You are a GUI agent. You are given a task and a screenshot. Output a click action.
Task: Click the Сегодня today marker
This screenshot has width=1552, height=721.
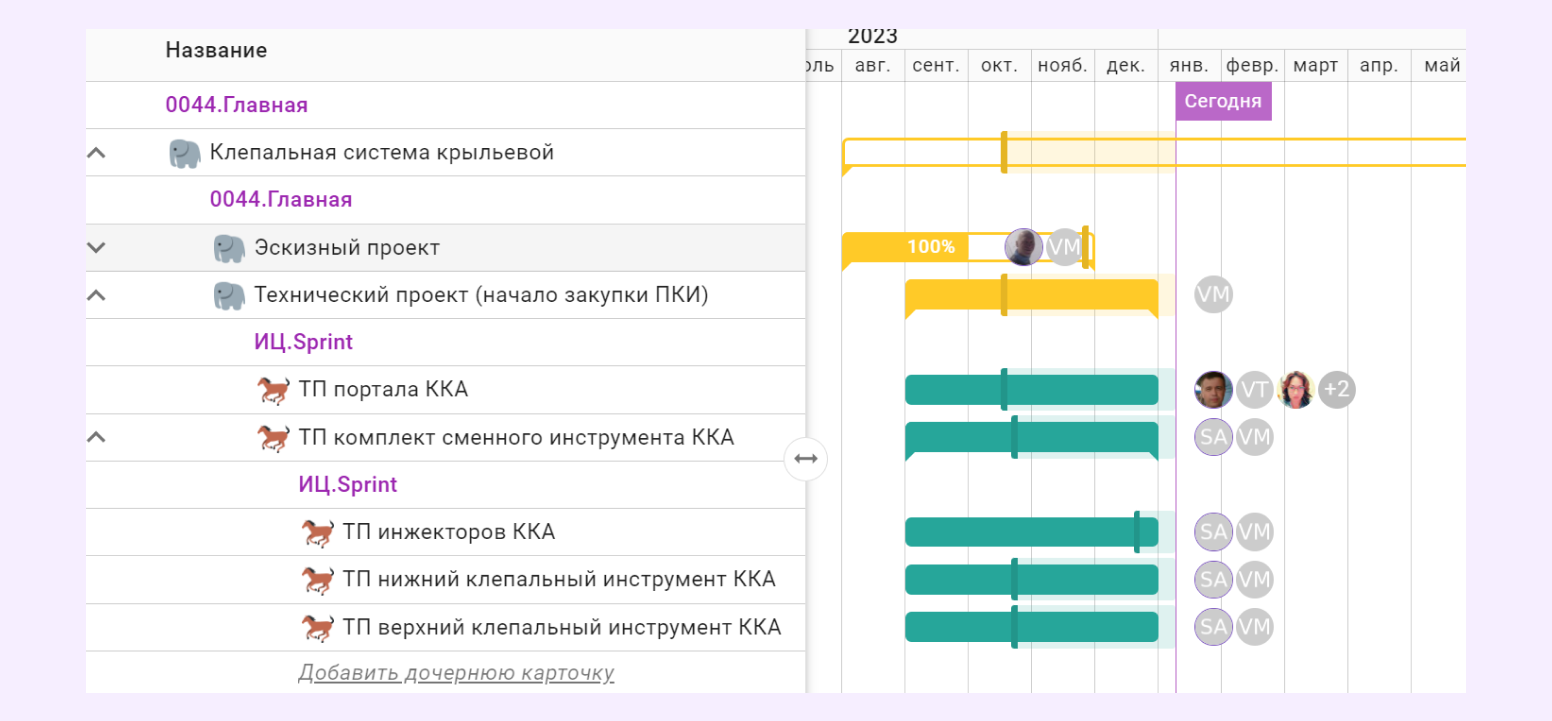[1222, 101]
